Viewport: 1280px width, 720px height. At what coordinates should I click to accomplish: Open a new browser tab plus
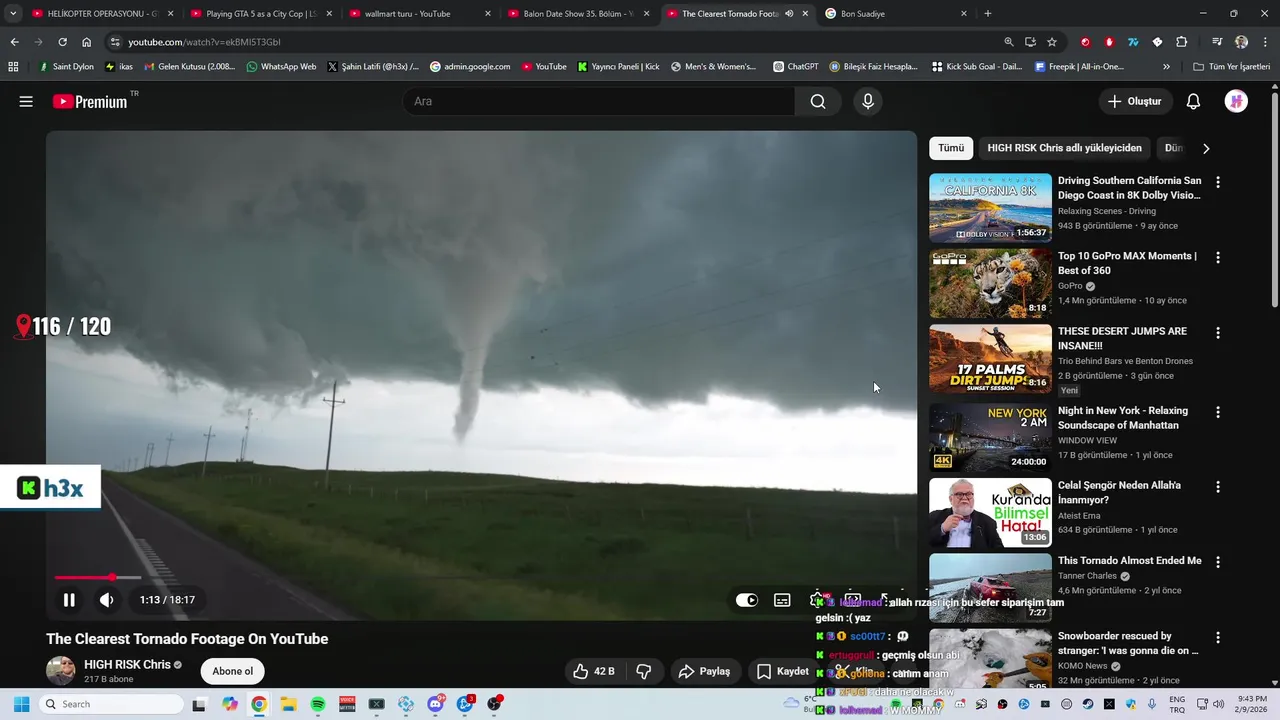coord(988,14)
